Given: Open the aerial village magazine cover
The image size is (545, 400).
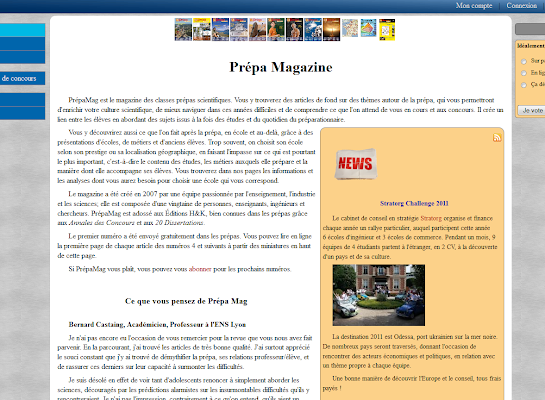Looking at the screenshot, I should pos(183,30).
